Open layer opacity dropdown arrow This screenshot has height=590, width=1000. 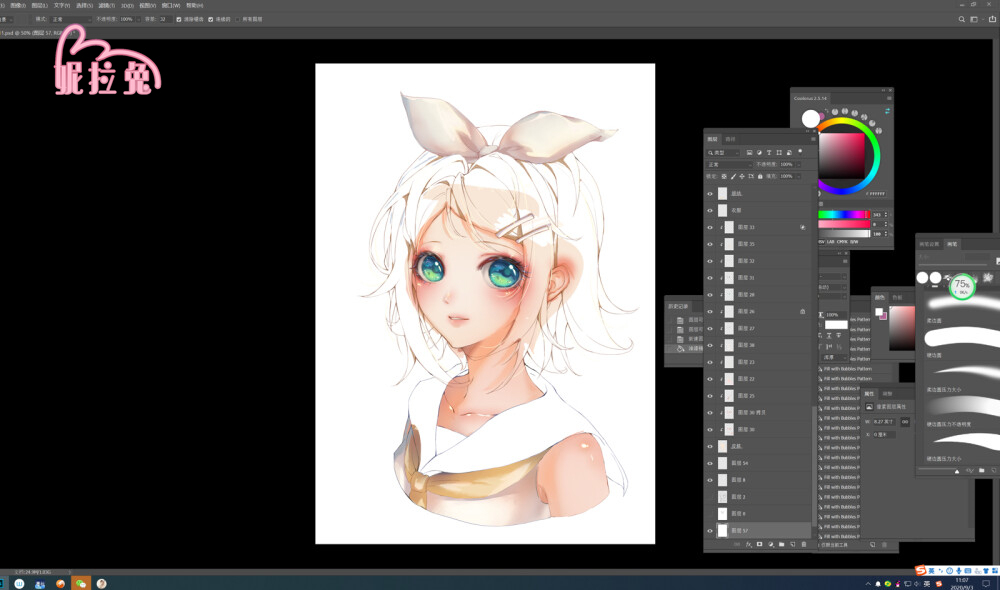799,165
